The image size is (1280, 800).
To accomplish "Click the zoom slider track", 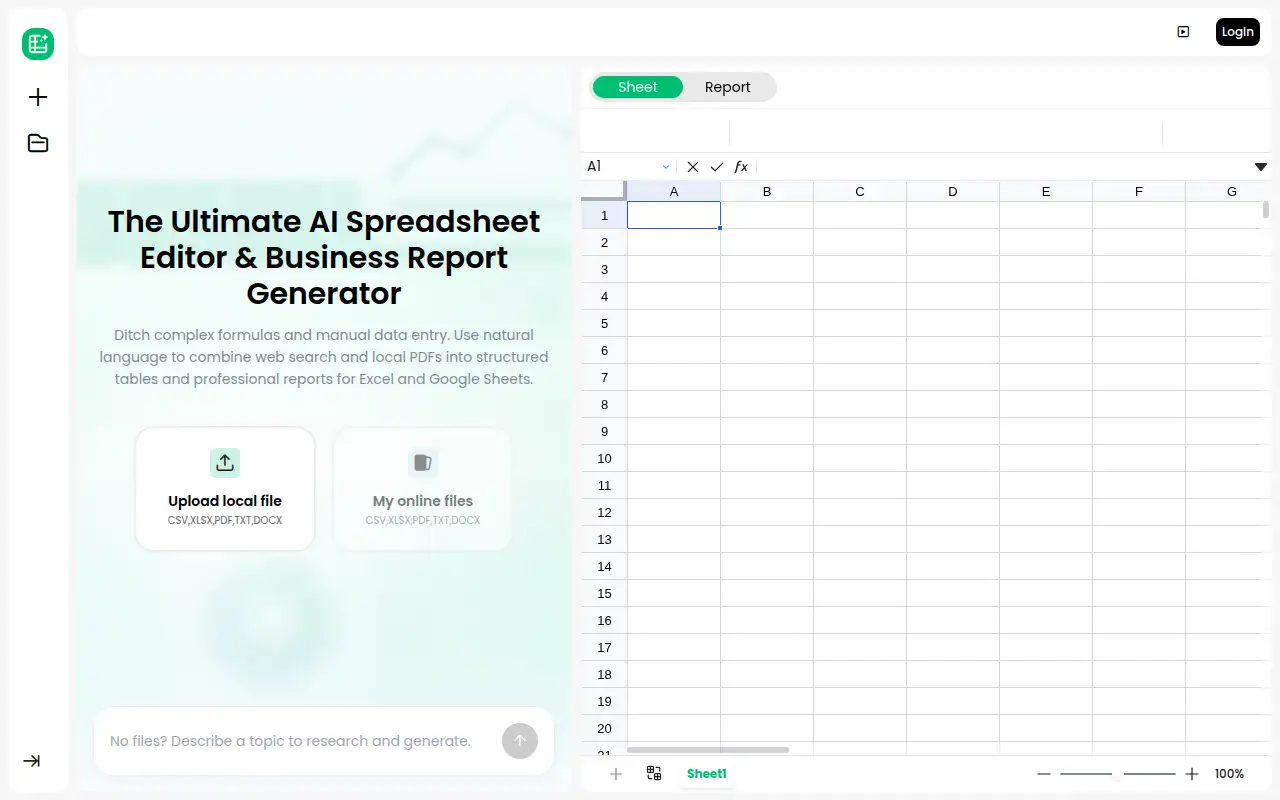I will (x=1118, y=774).
